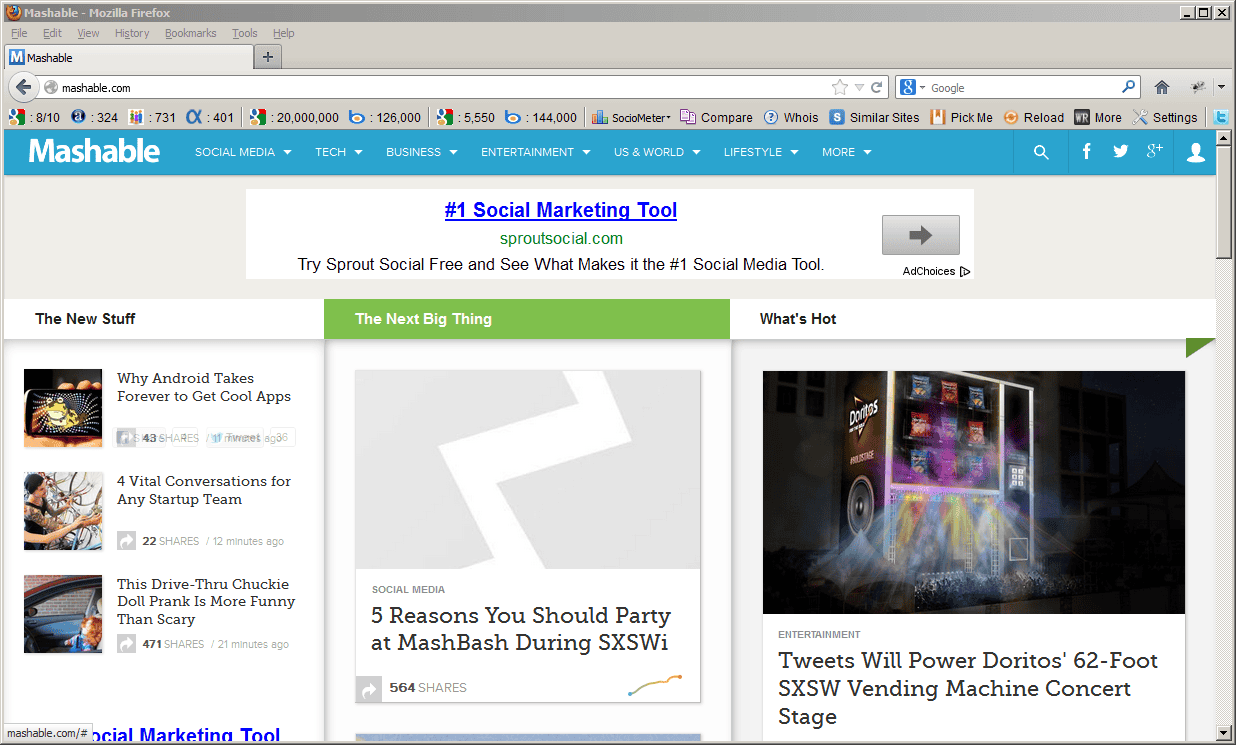This screenshot has width=1236, height=745.
Task: Click the Google PageRank 8/10 indicator
Action: click(35, 117)
